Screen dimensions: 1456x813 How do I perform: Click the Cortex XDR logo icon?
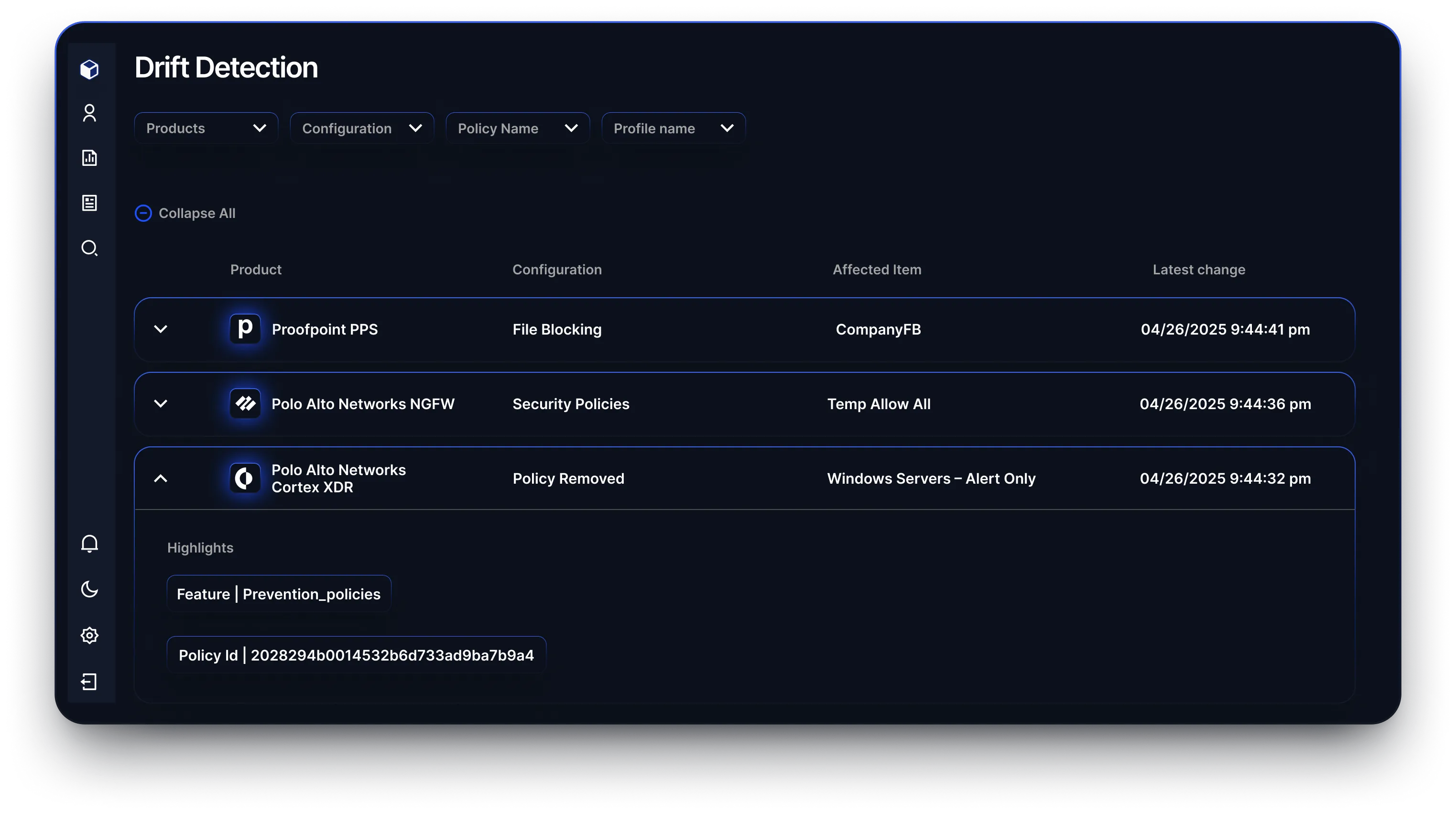(x=245, y=478)
